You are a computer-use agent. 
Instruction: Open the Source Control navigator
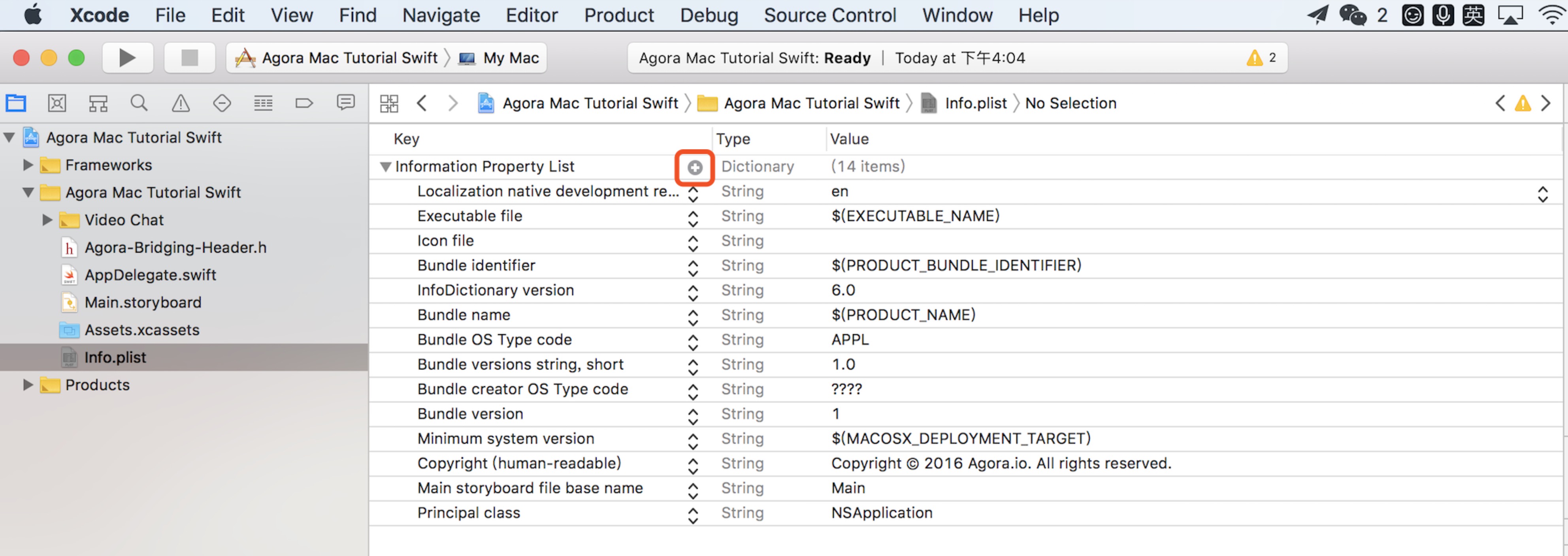(57, 103)
